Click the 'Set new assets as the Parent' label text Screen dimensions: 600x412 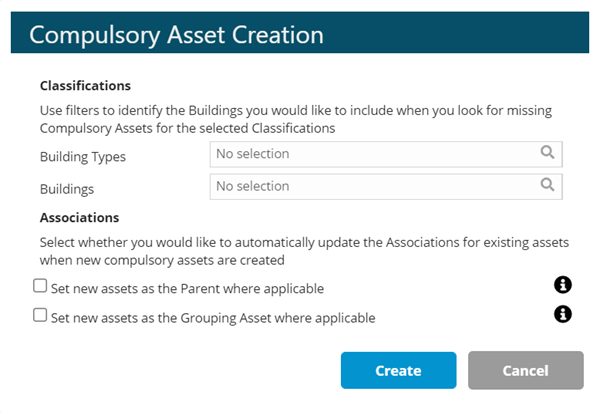coord(187,289)
